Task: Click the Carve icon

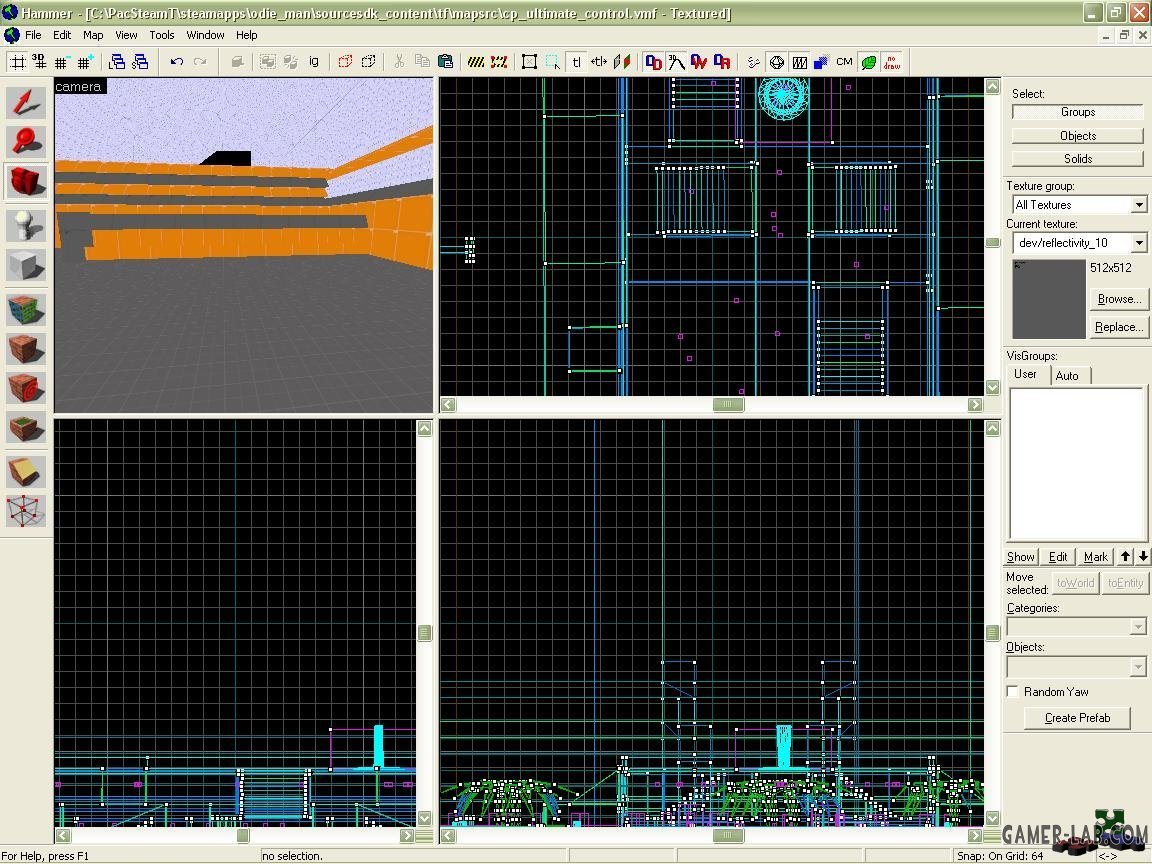Action: 237,62
